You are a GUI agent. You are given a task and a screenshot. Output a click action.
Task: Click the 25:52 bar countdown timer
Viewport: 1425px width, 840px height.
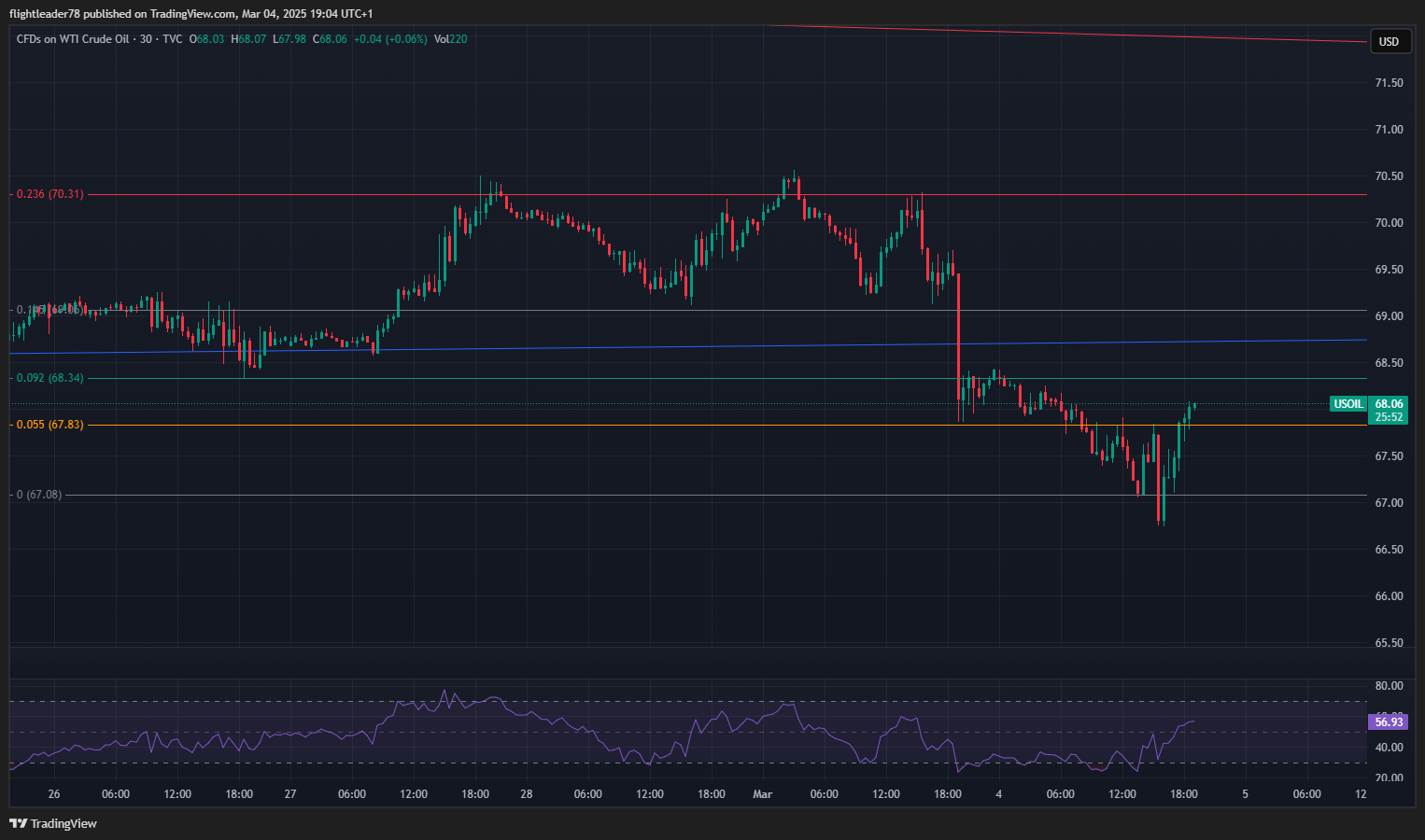pos(1389,417)
